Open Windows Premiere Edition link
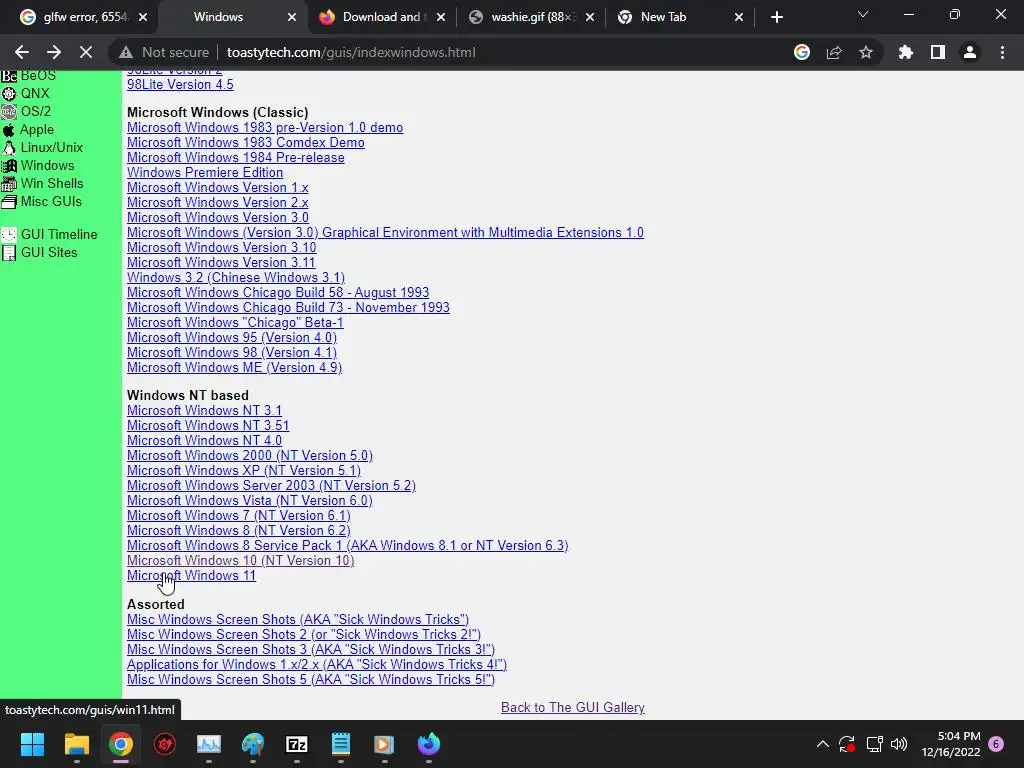This screenshot has height=768, width=1024. point(205,172)
